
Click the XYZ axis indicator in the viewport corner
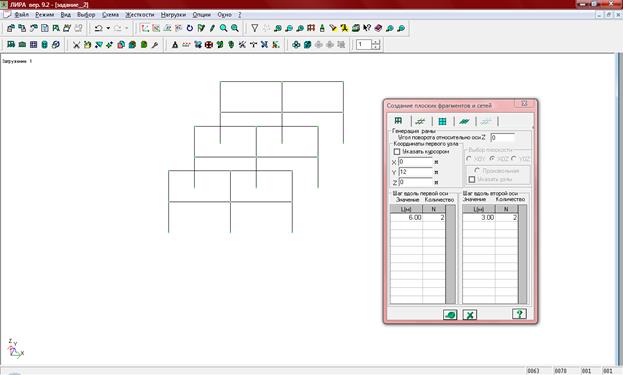point(16,348)
